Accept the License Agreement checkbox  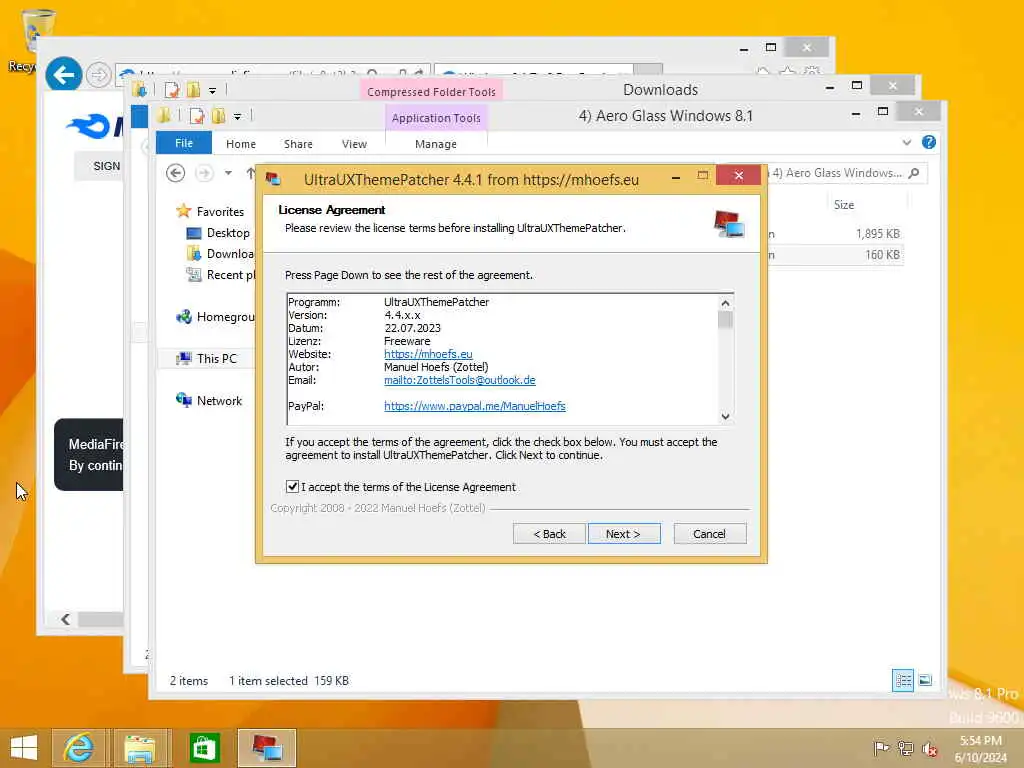coord(292,487)
